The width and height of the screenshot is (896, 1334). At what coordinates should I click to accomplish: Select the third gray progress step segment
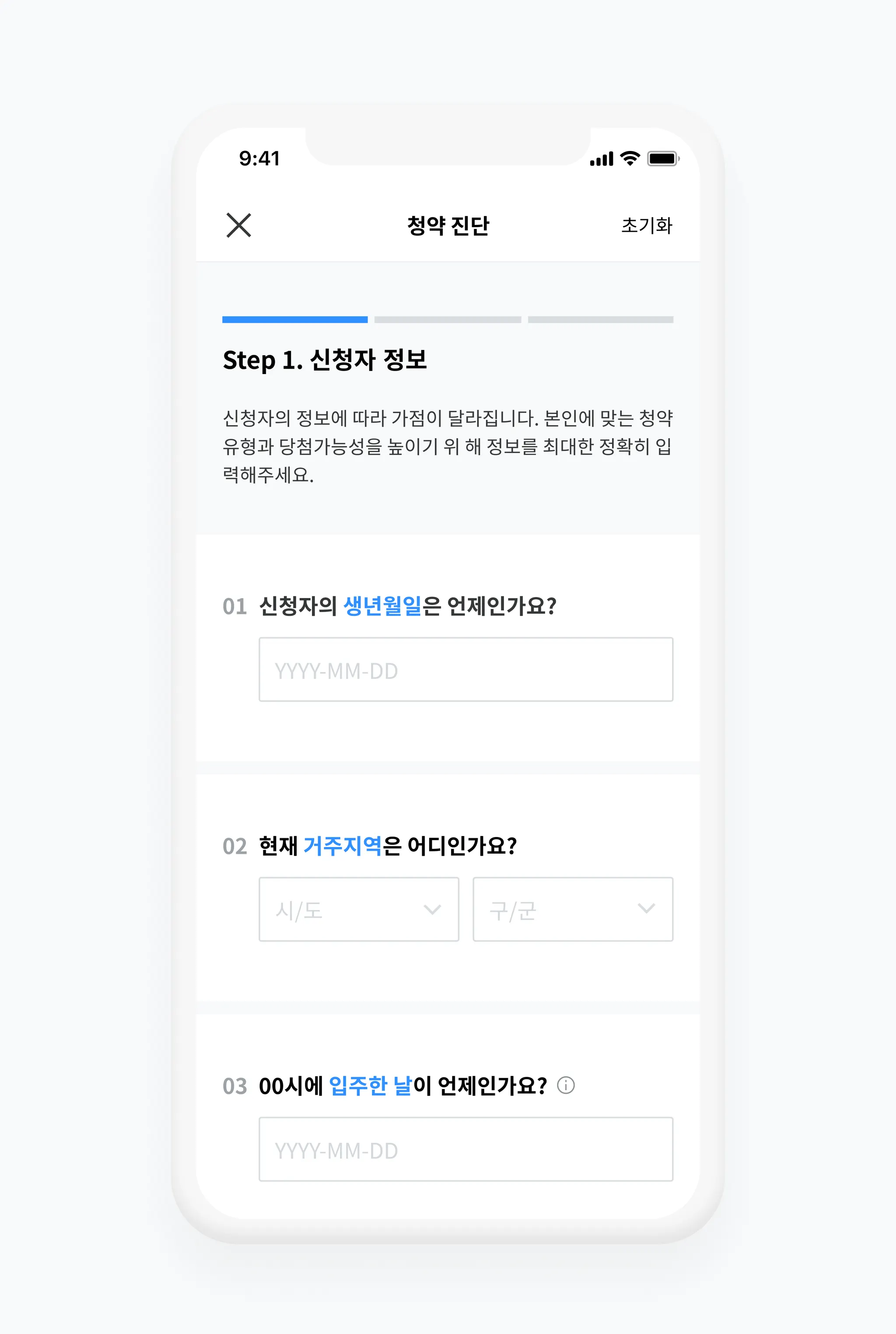[x=601, y=319]
